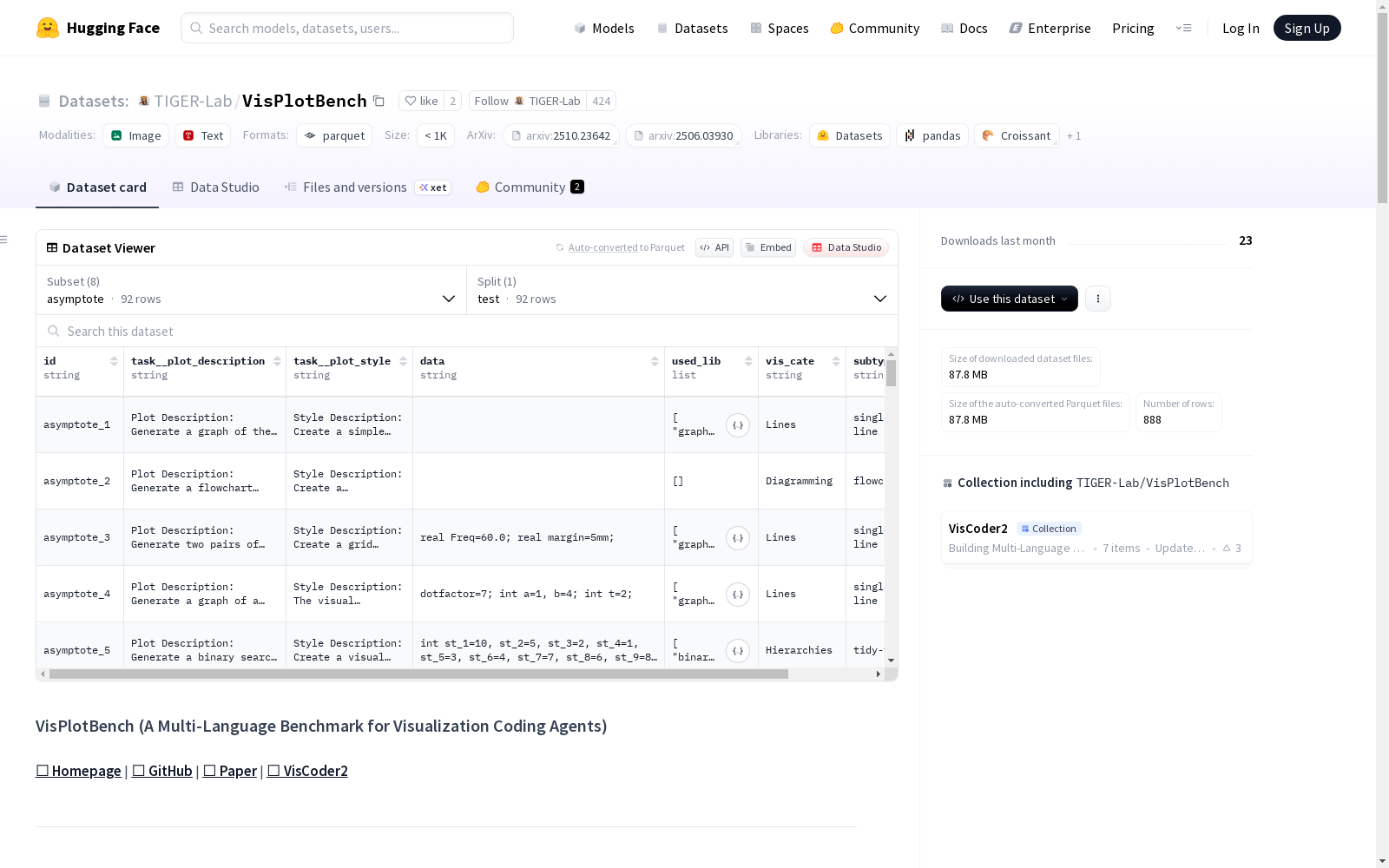Open Docs in top navigation
The height and width of the screenshot is (868, 1389).
click(964, 28)
